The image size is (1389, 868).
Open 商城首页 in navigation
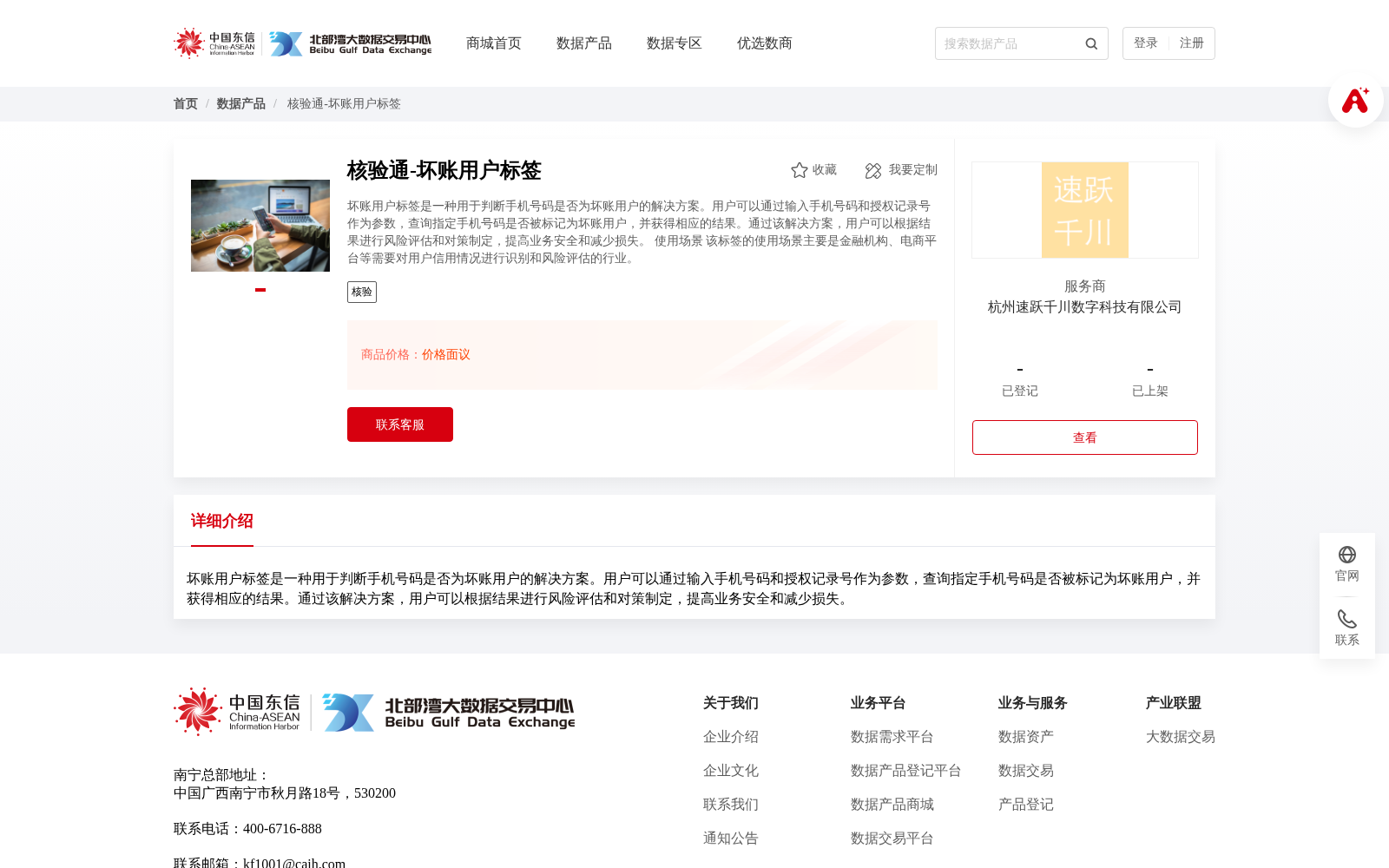[494, 43]
